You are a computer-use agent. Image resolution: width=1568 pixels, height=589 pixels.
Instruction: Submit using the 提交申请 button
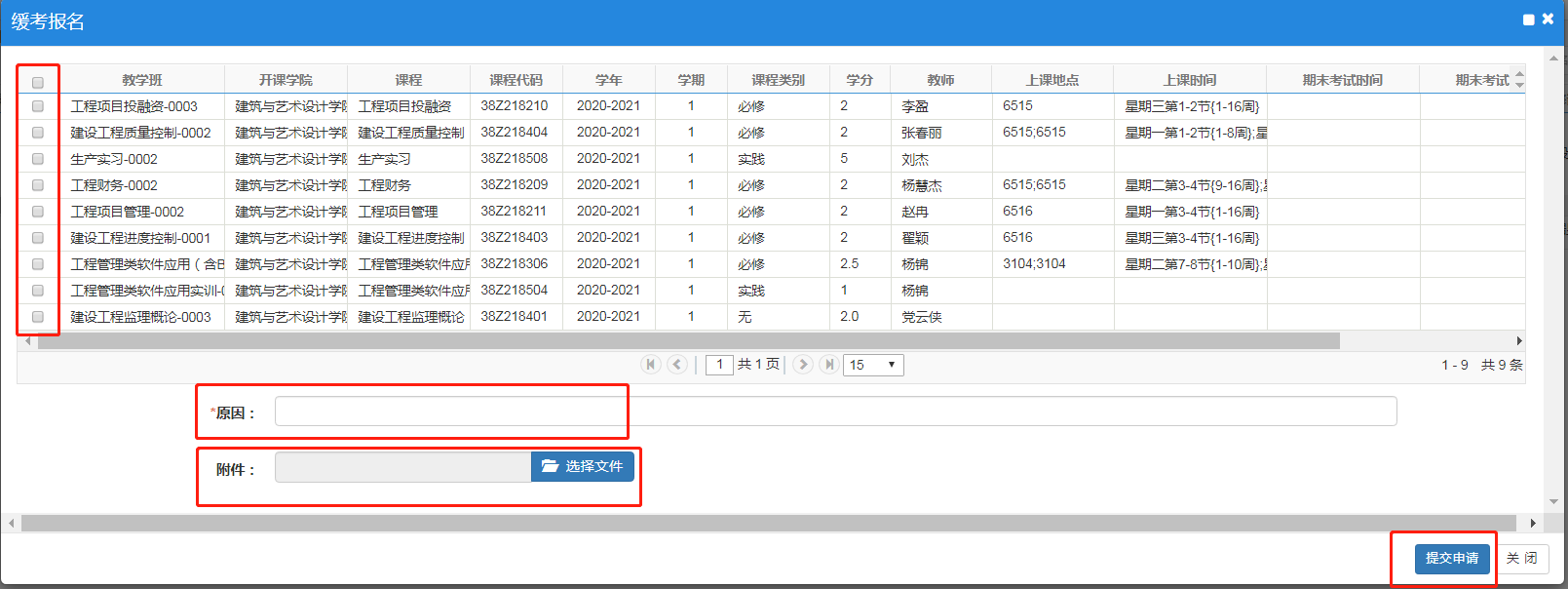[1451, 558]
